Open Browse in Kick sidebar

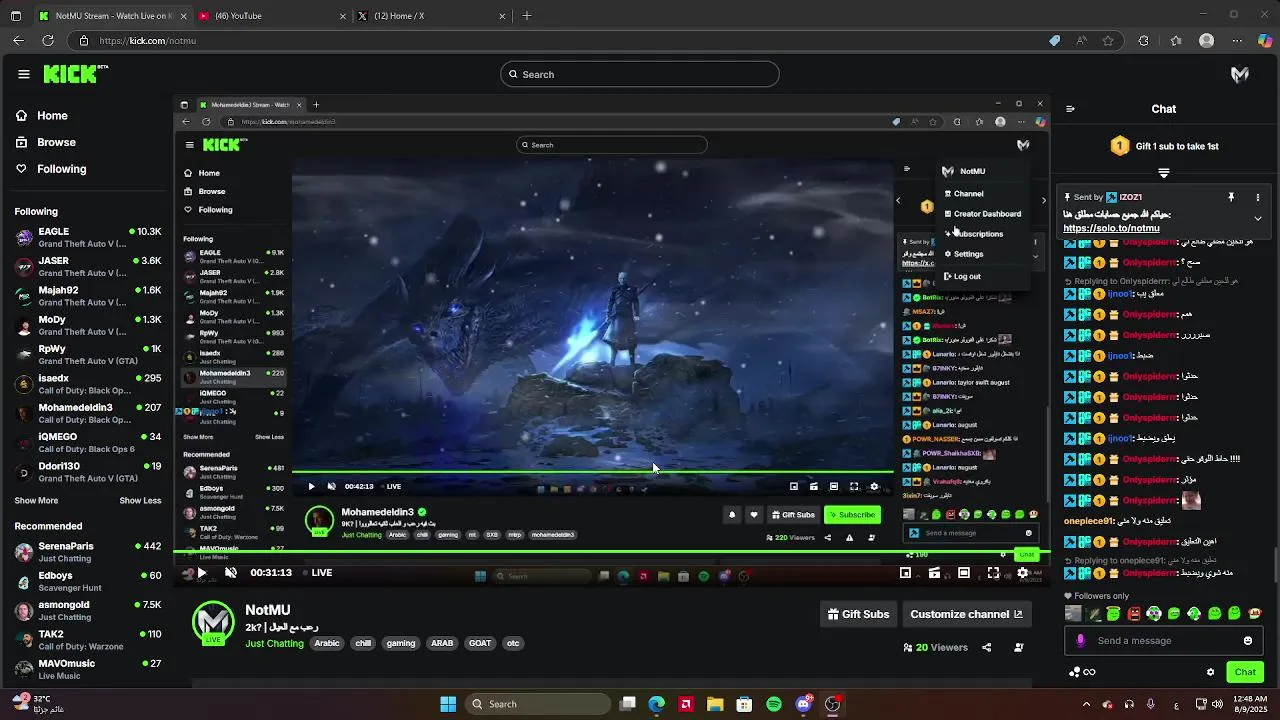[46, 142]
